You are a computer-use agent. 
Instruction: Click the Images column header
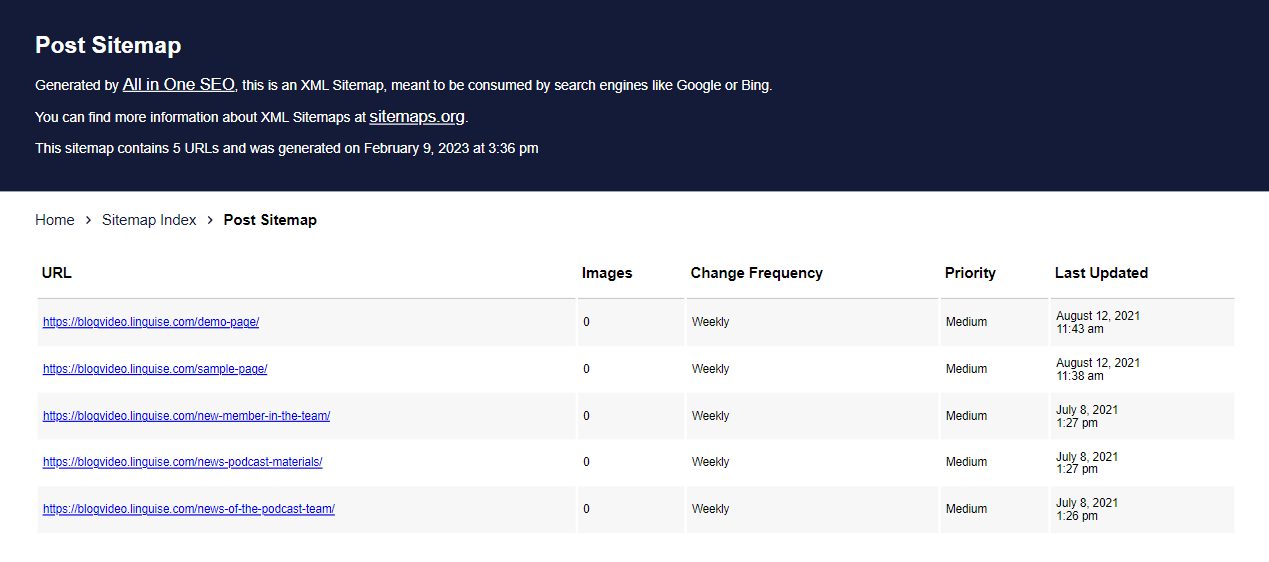tap(607, 273)
